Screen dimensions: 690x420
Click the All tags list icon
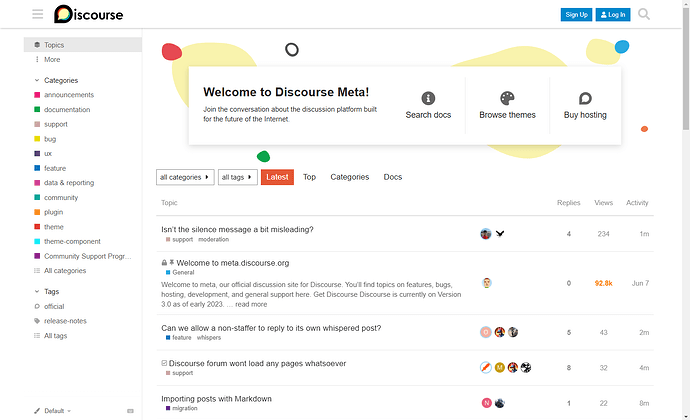point(37,336)
